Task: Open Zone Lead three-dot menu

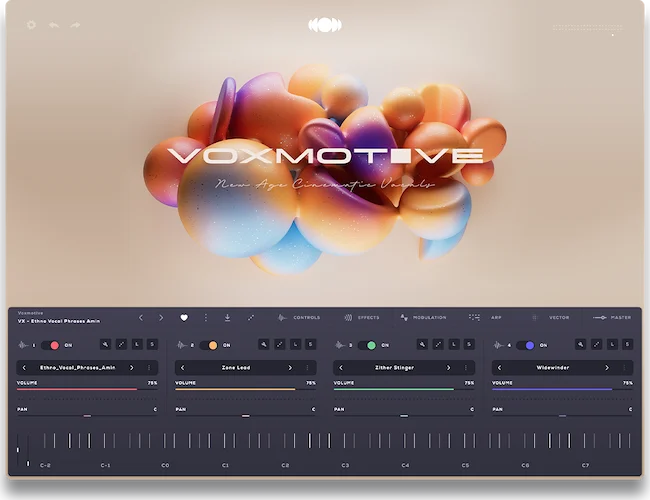Action: click(307, 368)
